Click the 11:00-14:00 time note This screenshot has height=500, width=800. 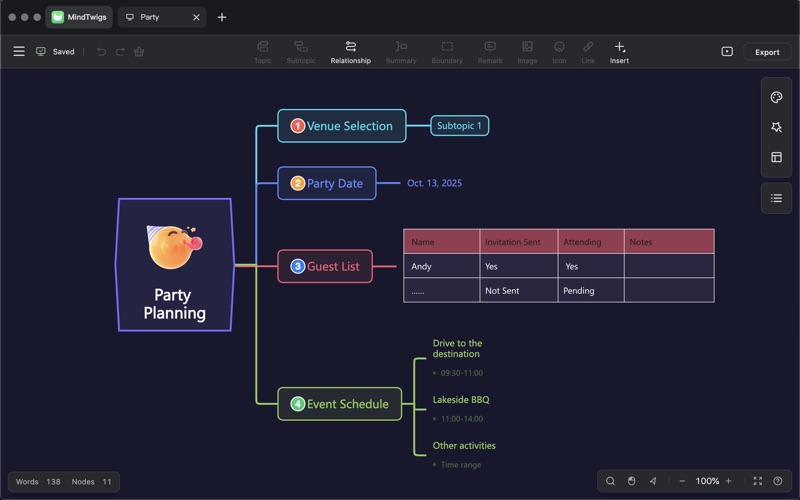(x=462, y=419)
